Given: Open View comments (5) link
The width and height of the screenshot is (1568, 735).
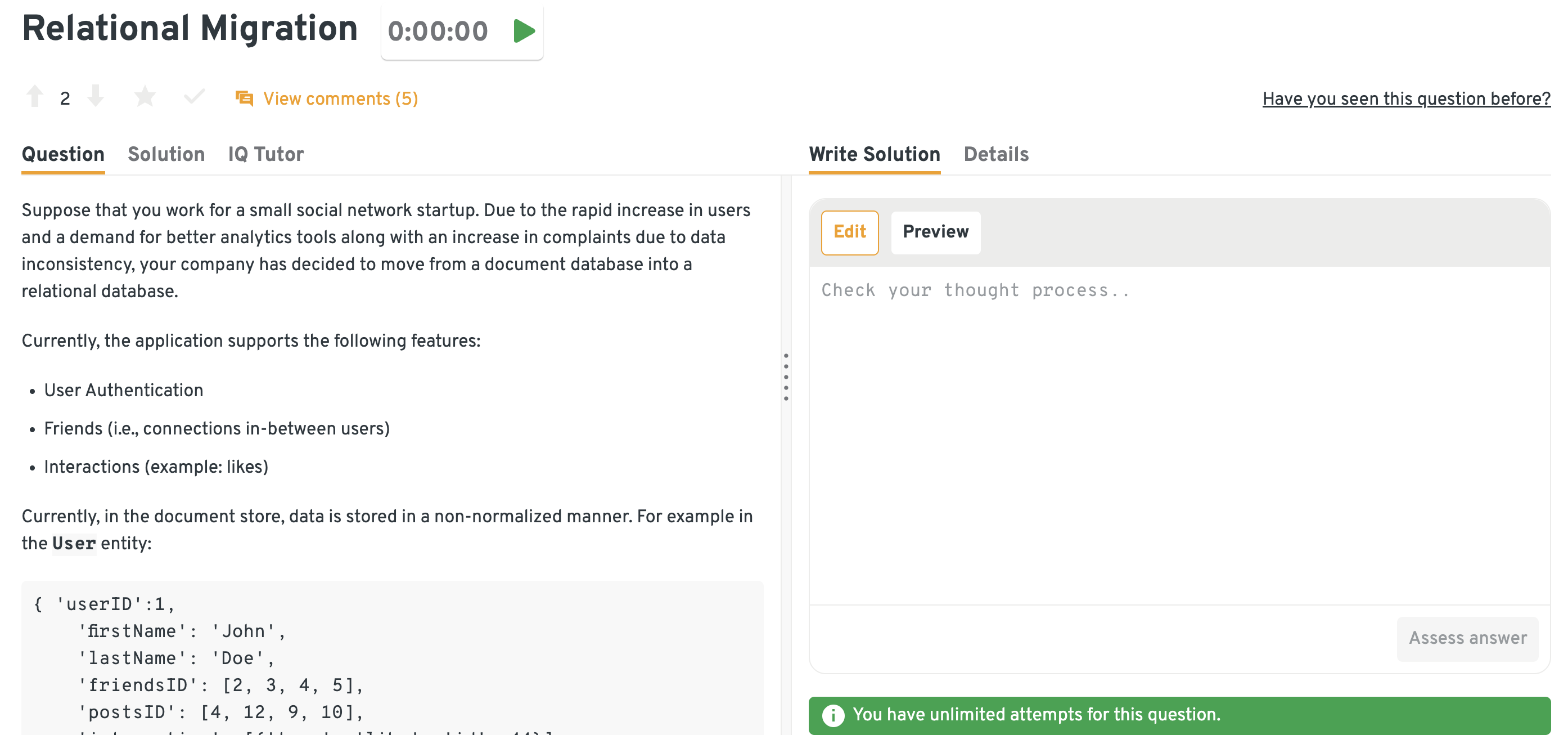Looking at the screenshot, I should (340, 98).
